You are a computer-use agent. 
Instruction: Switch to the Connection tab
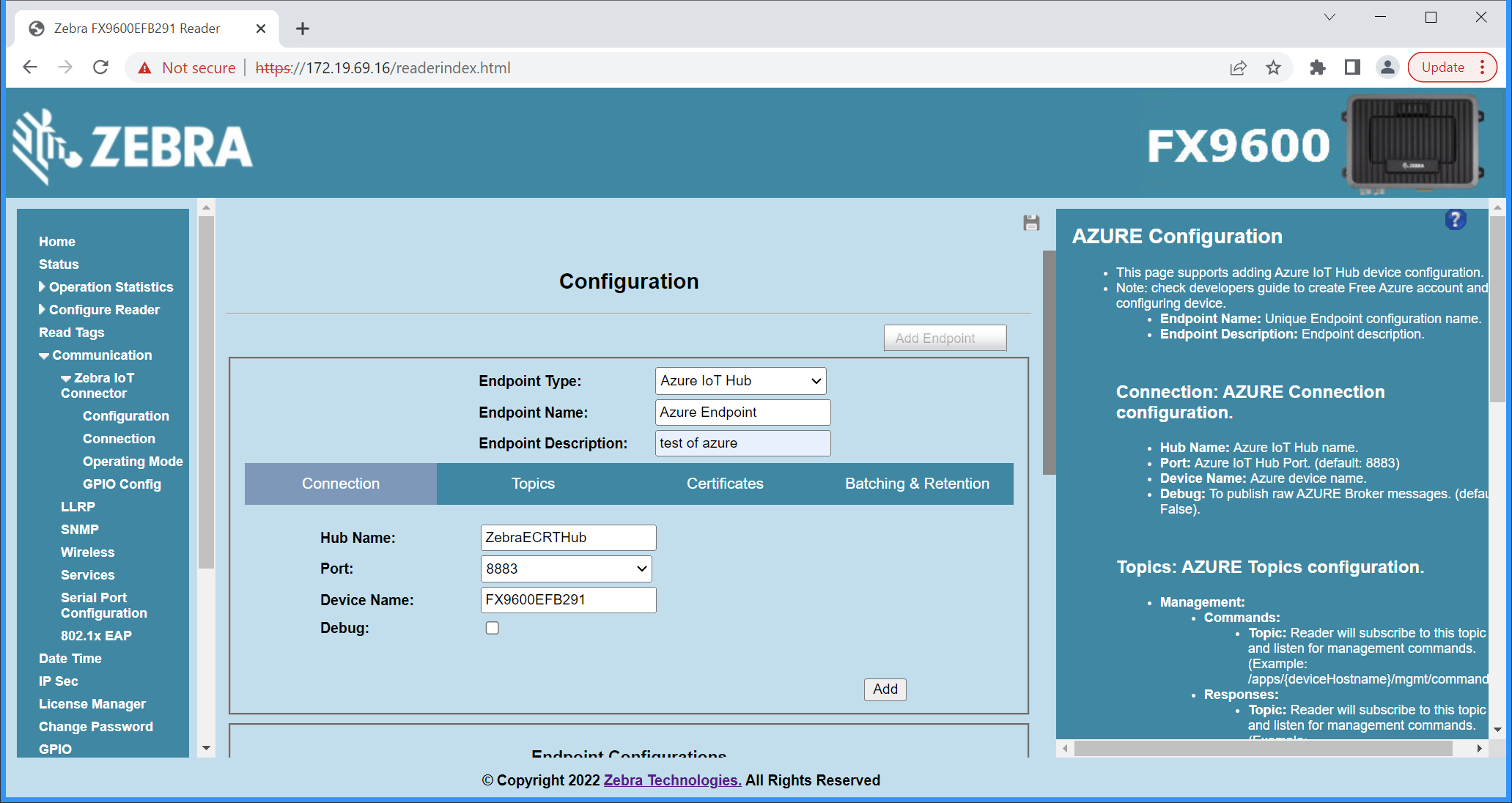341,484
